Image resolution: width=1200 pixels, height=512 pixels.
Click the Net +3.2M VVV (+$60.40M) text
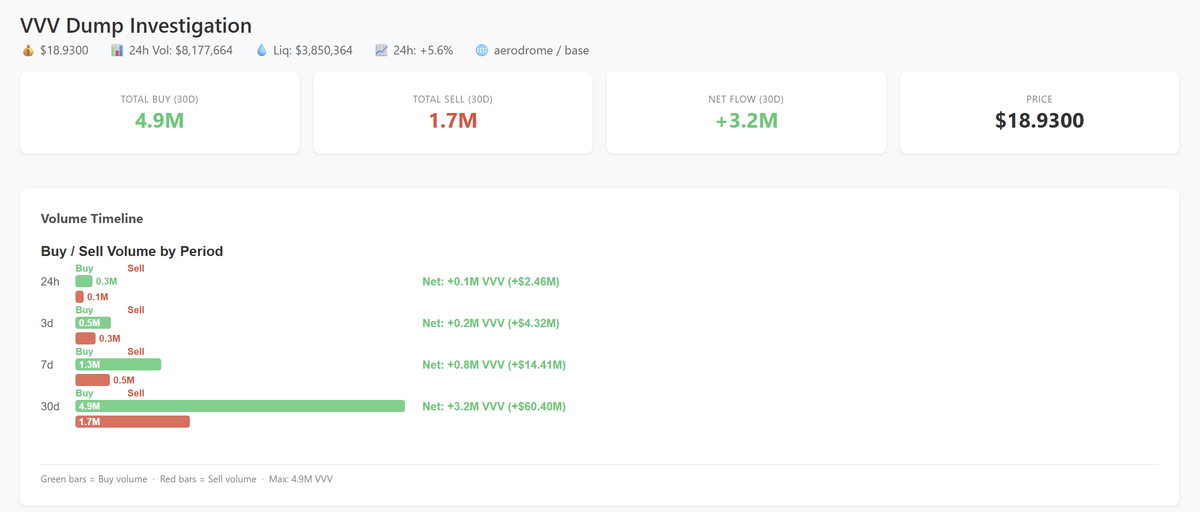tap(494, 406)
